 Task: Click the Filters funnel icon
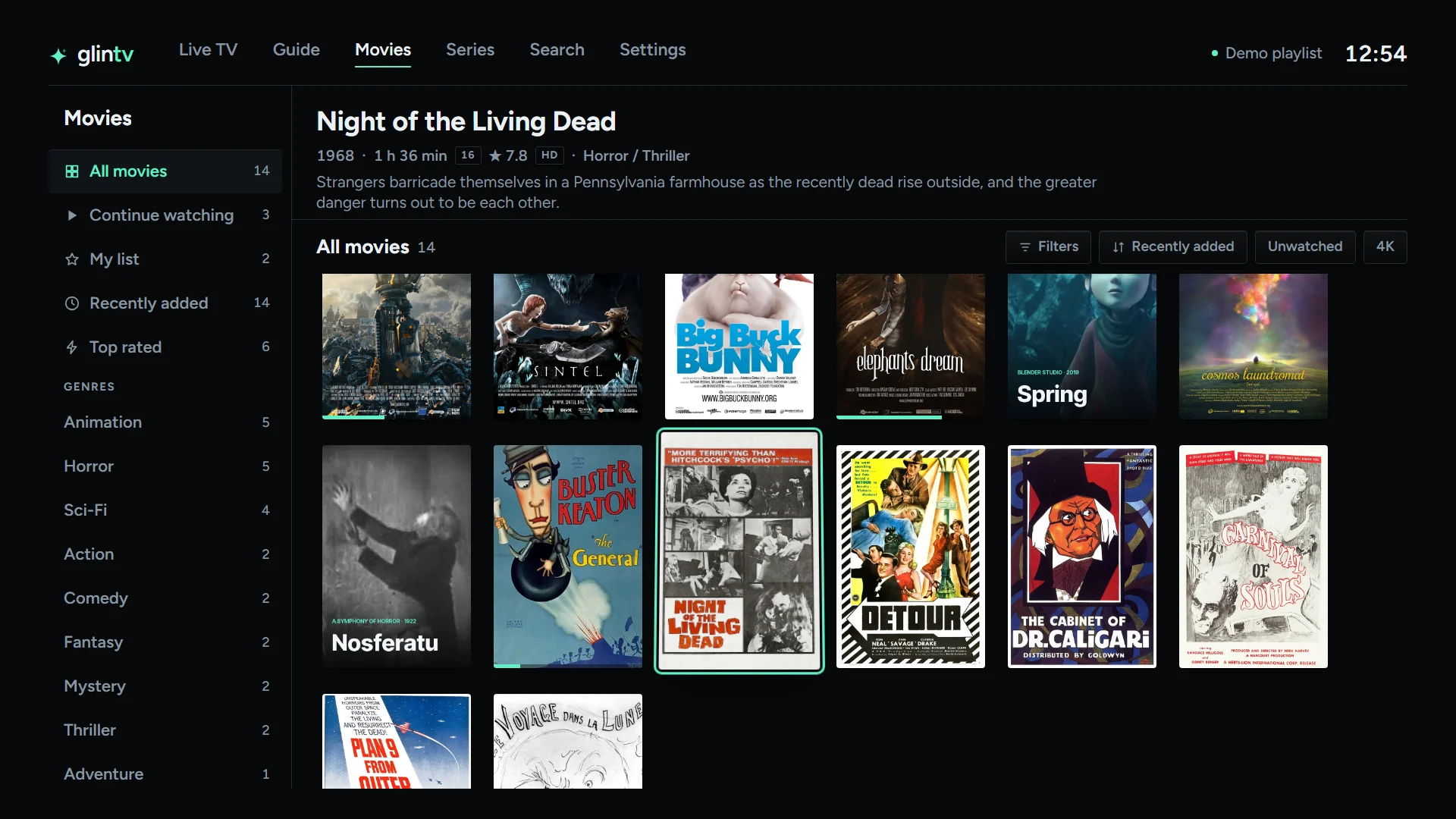click(x=1025, y=247)
